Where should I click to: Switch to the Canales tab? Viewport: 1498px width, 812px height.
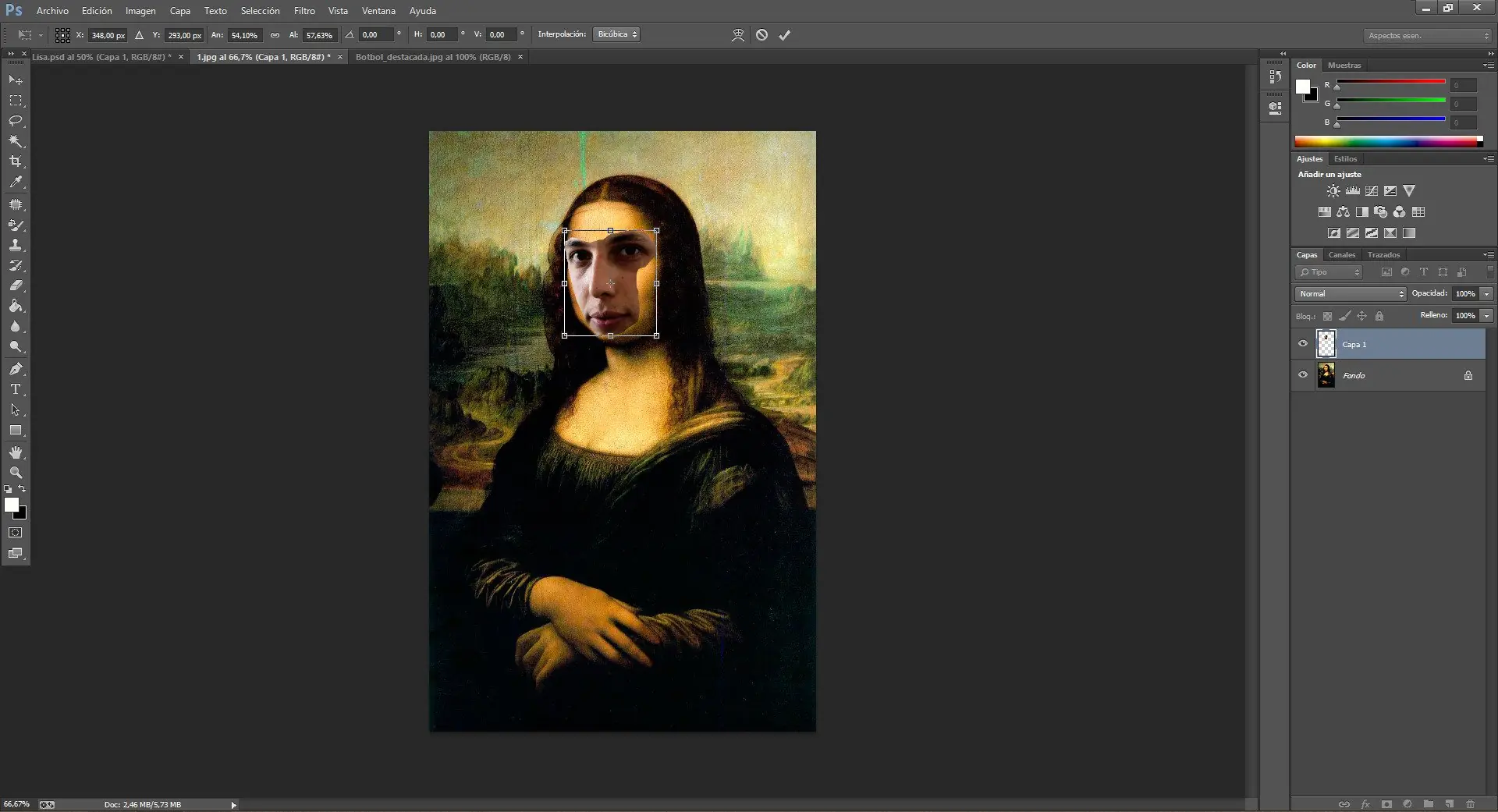1342,255
